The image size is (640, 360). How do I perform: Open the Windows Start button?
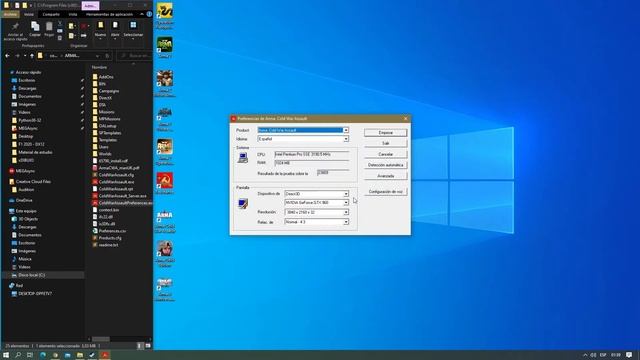pyautogui.click(x=6, y=355)
